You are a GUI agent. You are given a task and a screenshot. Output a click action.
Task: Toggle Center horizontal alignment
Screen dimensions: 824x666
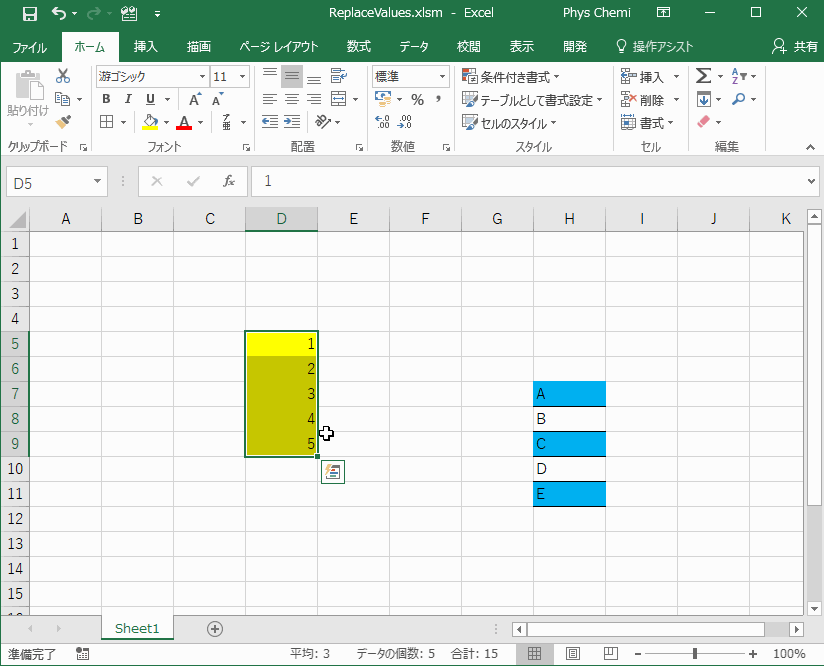pyautogui.click(x=292, y=99)
